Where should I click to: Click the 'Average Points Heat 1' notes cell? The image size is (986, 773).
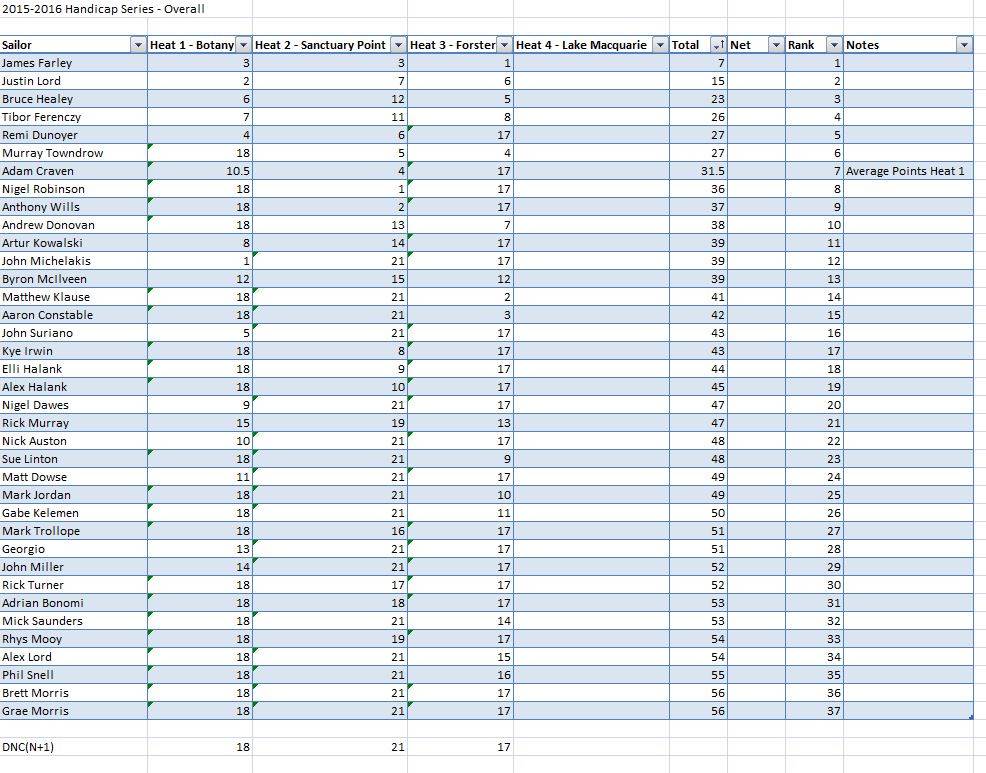906,171
